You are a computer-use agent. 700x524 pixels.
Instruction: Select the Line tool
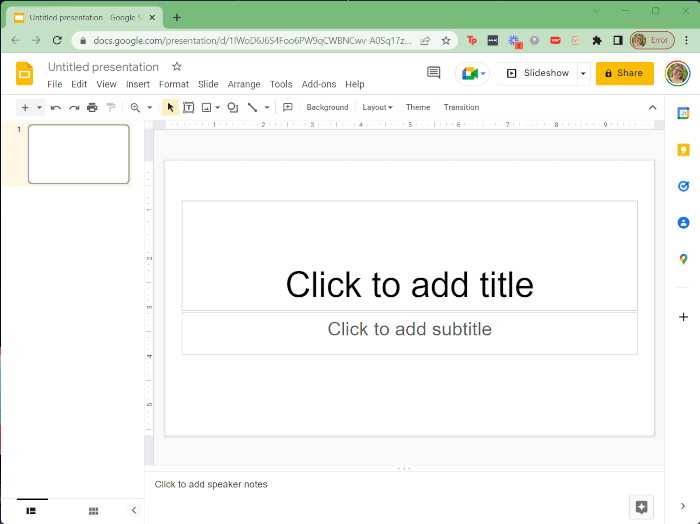point(252,108)
